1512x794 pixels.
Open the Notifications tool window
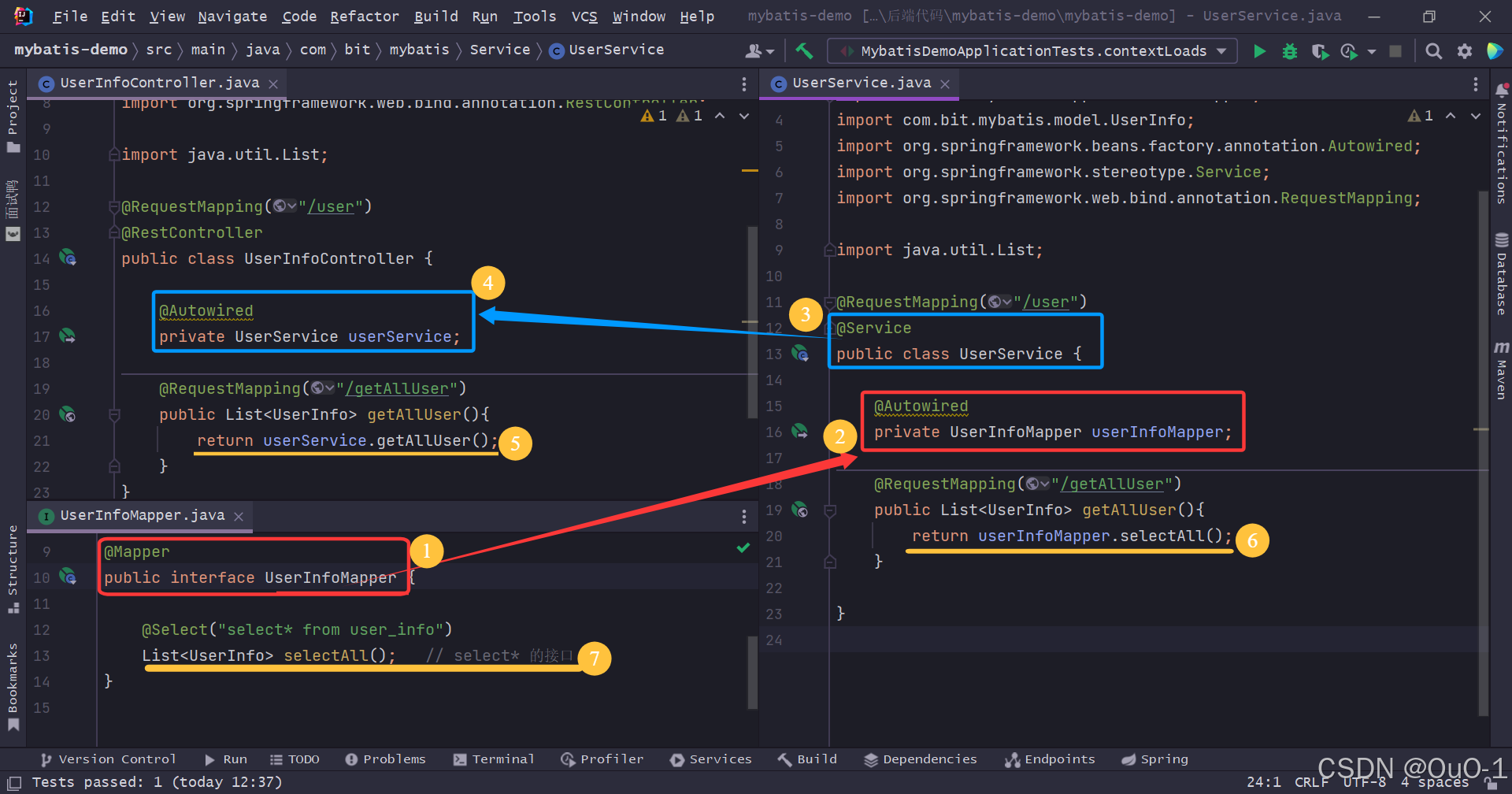(x=1501, y=144)
